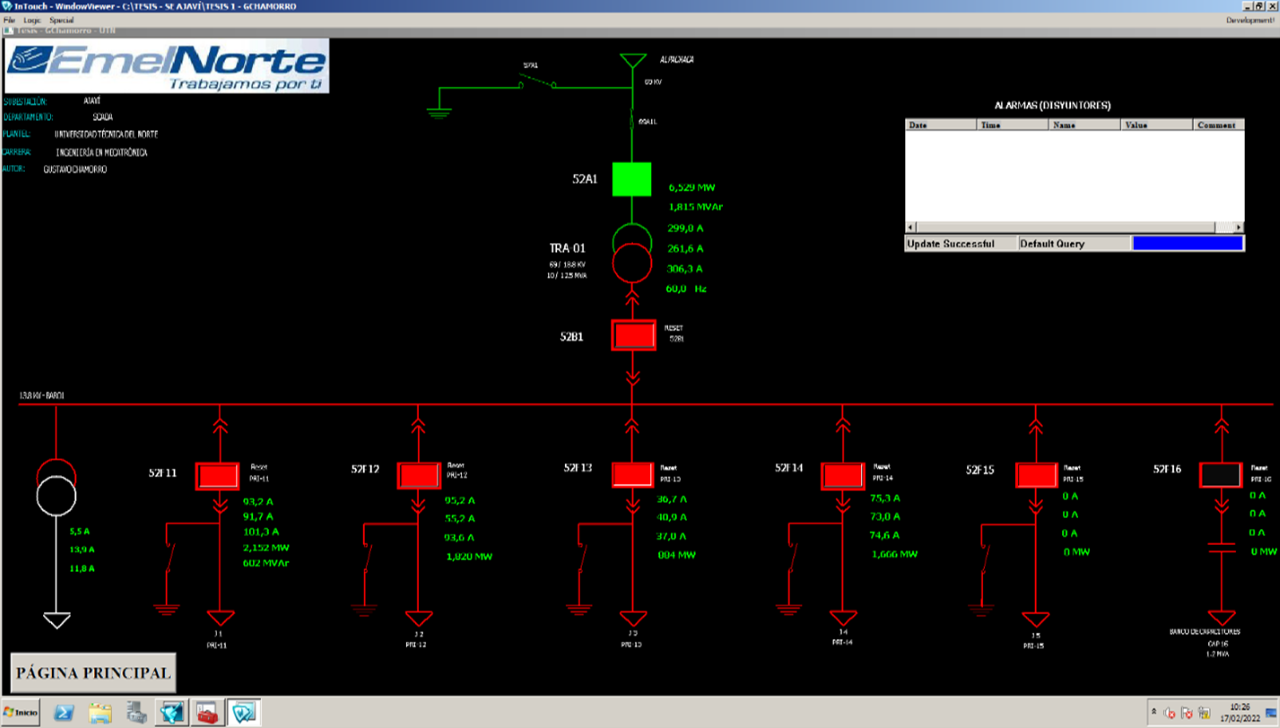Sort alarms by Value column
The width and height of the screenshot is (1280, 728).
[x=1156, y=125]
